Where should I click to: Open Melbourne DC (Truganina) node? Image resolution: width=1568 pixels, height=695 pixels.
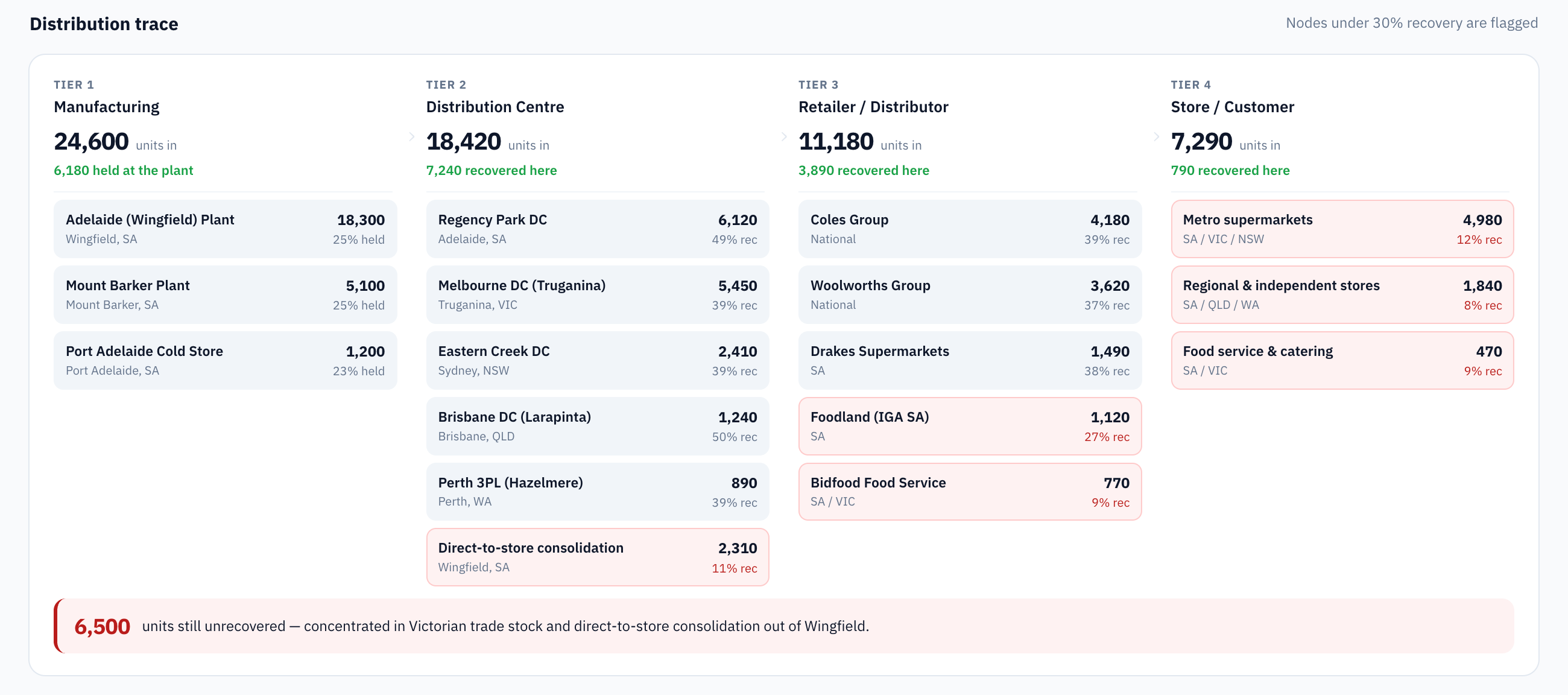point(598,295)
